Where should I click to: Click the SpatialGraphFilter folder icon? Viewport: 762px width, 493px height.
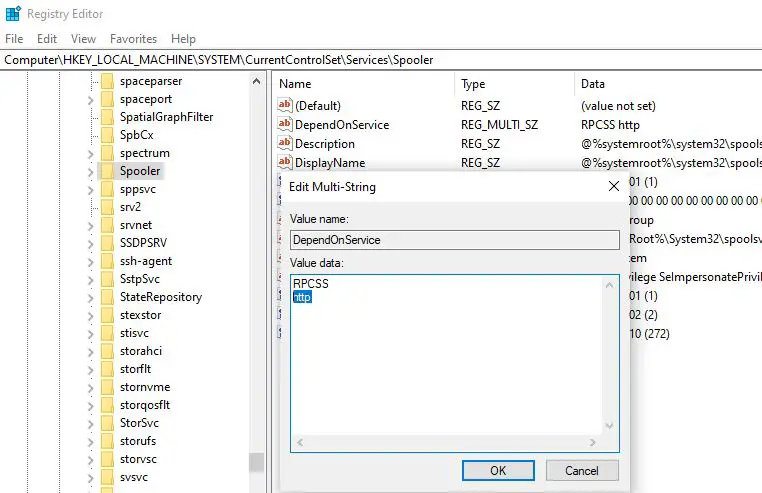point(107,117)
